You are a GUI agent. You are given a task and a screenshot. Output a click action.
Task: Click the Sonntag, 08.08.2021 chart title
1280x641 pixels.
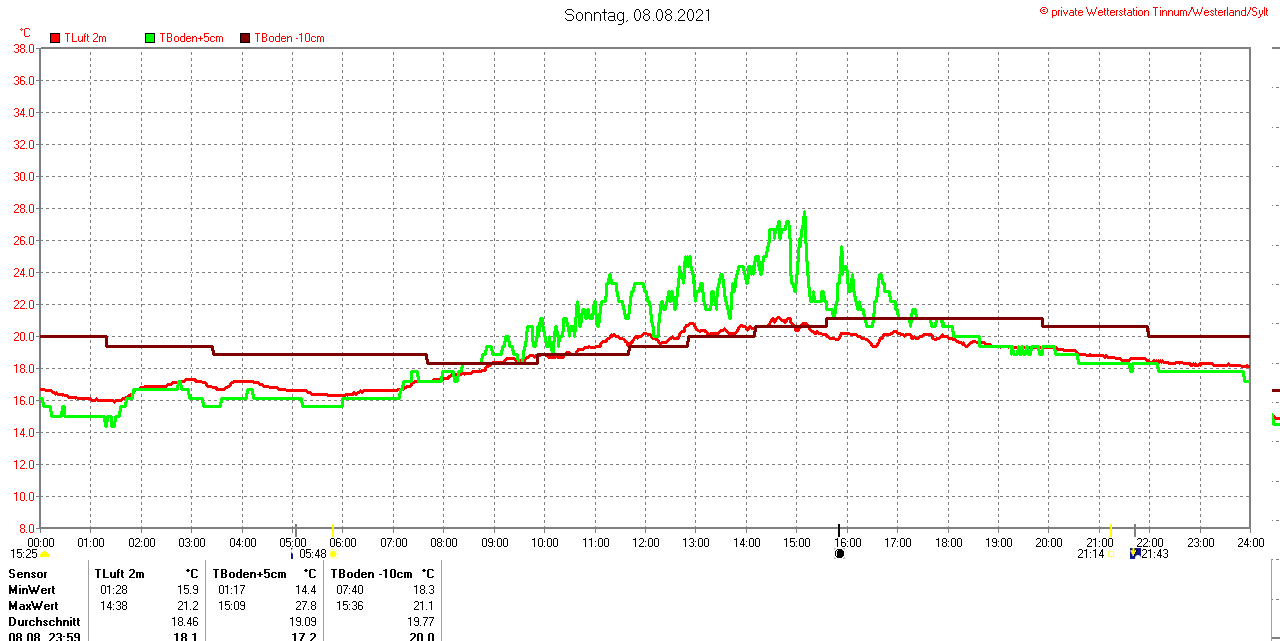click(x=638, y=15)
